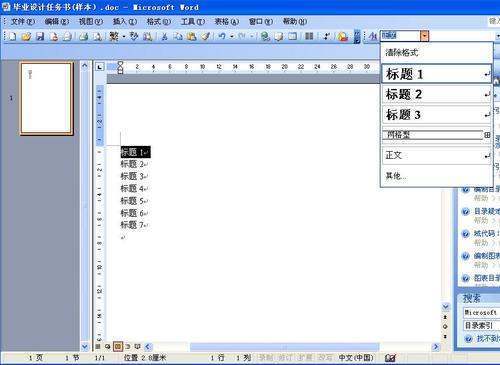Switch to Outline view button
500x365 pixels.
pyautogui.click(x=127, y=347)
